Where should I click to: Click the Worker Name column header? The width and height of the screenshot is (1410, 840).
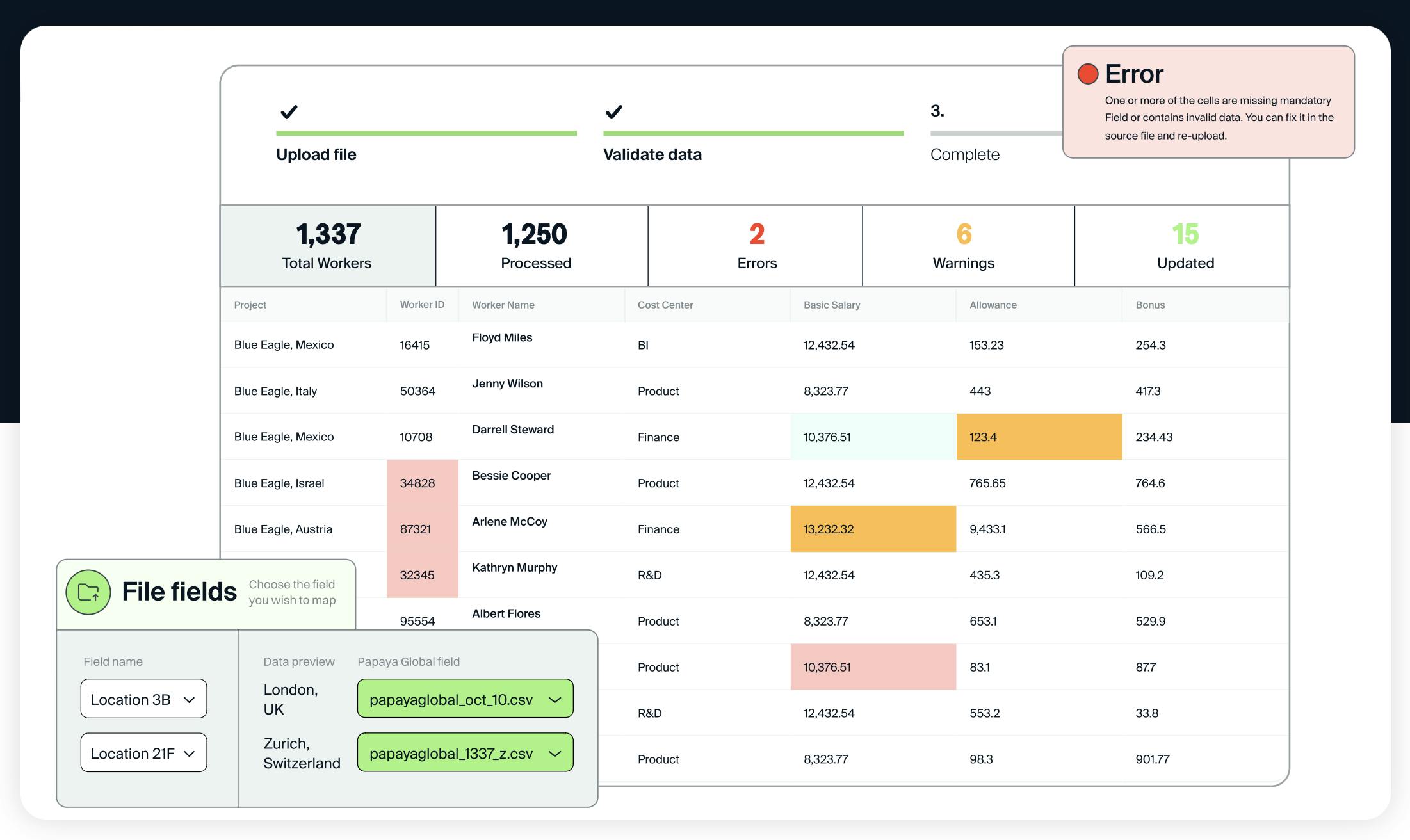click(x=503, y=305)
